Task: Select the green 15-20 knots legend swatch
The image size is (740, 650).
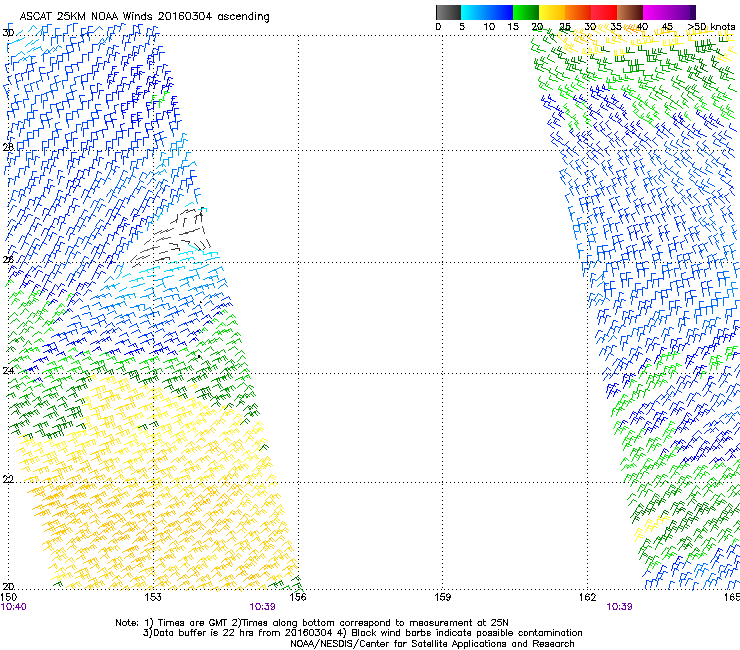Action: [526, 12]
